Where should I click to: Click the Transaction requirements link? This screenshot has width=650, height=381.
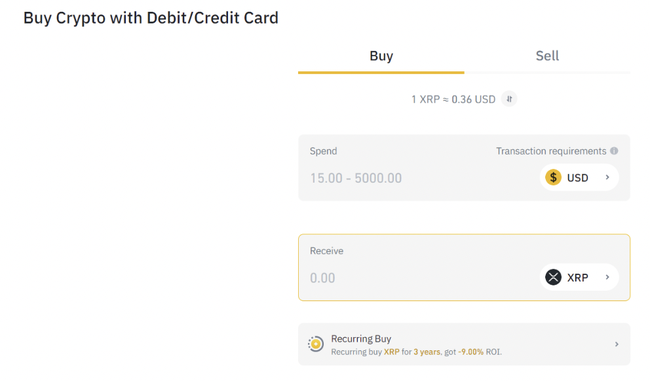click(x=551, y=151)
